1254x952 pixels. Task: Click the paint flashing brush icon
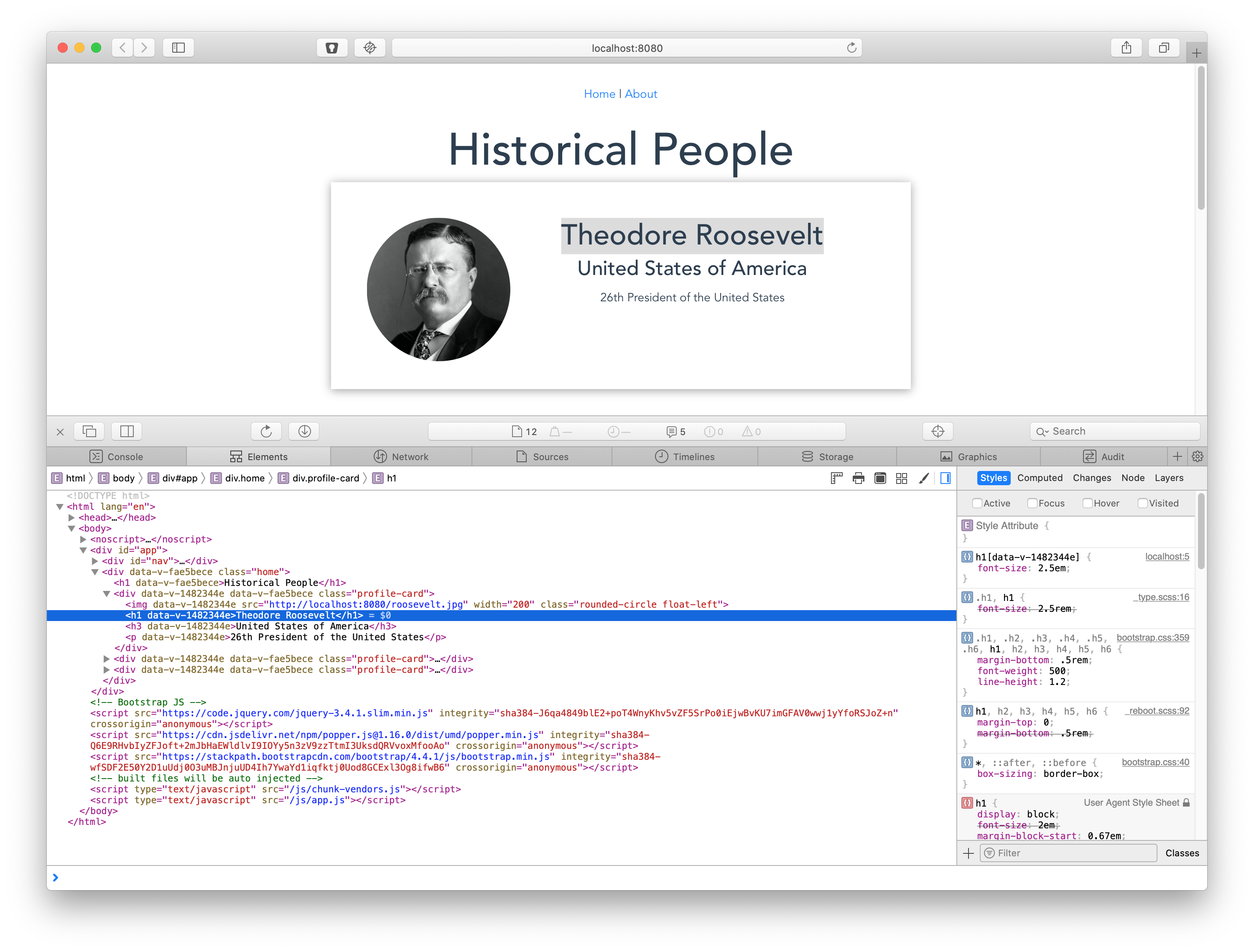pos(923,478)
